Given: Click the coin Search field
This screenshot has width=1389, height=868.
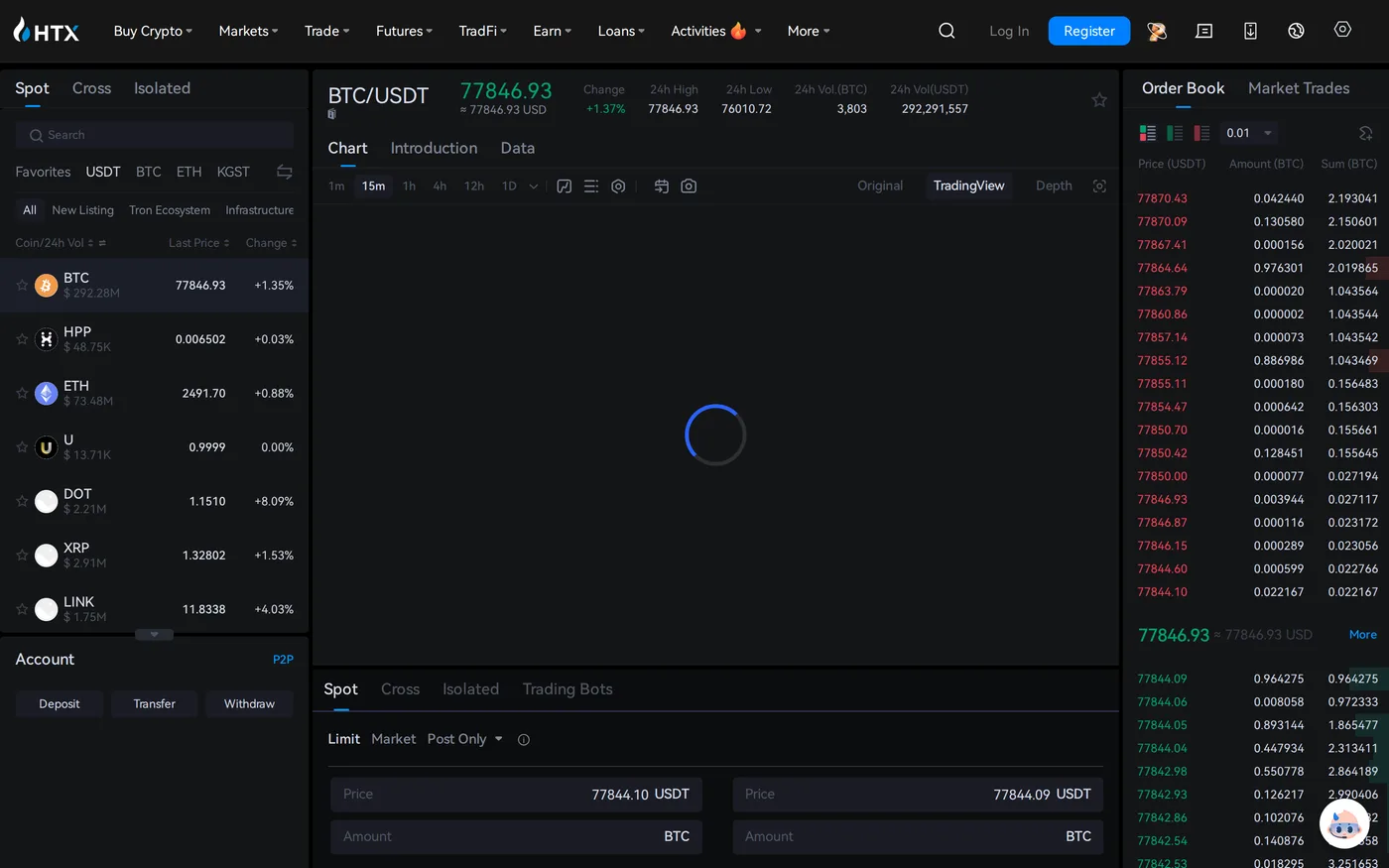Looking at the screenshot, I should pos(154,135).
